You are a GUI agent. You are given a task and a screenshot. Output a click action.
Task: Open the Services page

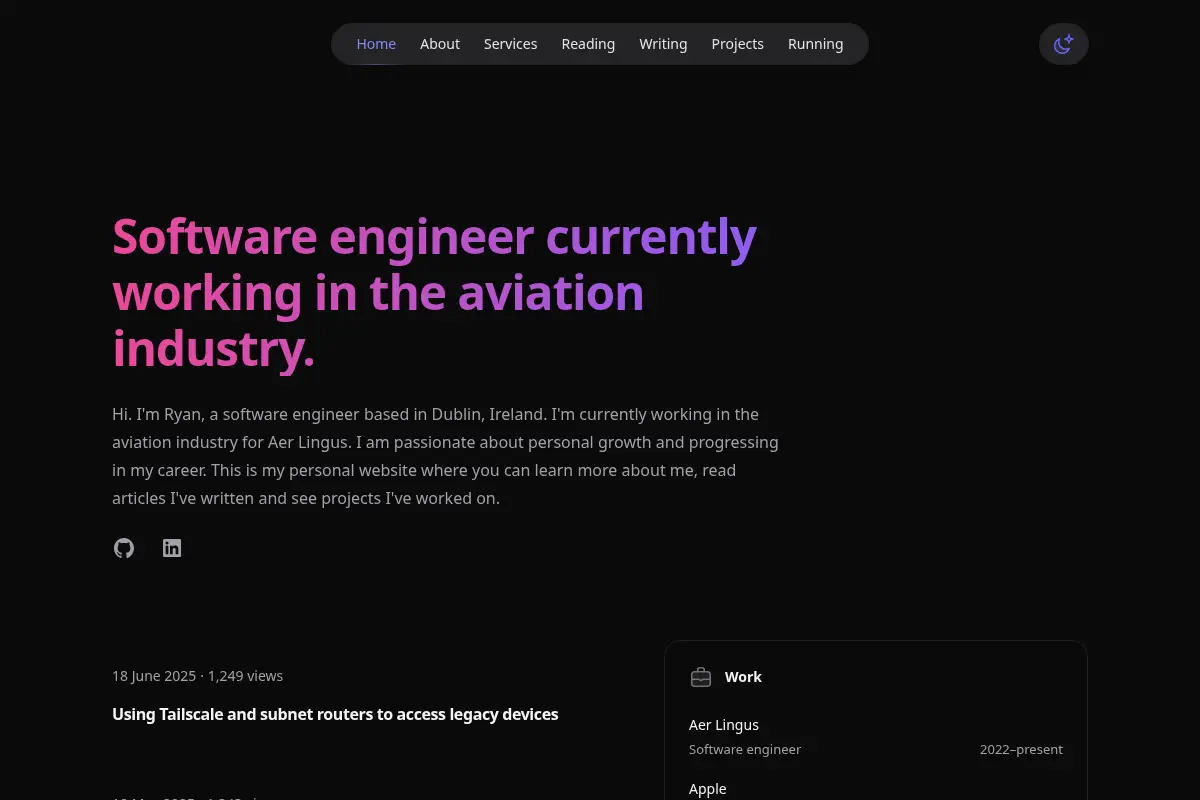pos(510,44)
